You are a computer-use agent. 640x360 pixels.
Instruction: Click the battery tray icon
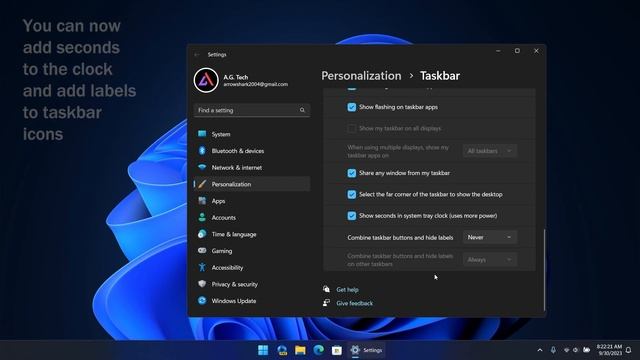587,350
